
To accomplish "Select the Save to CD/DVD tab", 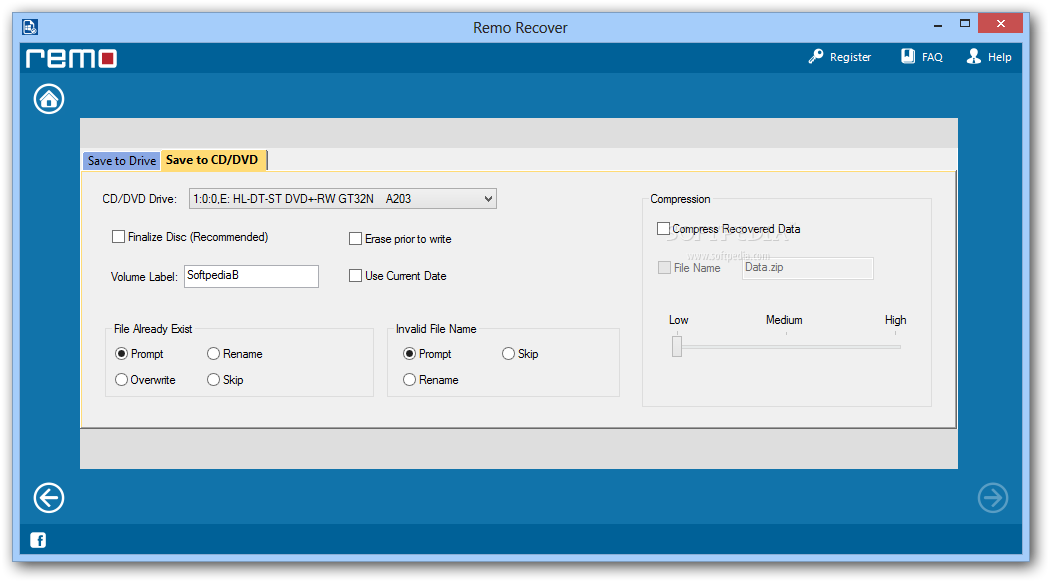I will pos(213,160).
